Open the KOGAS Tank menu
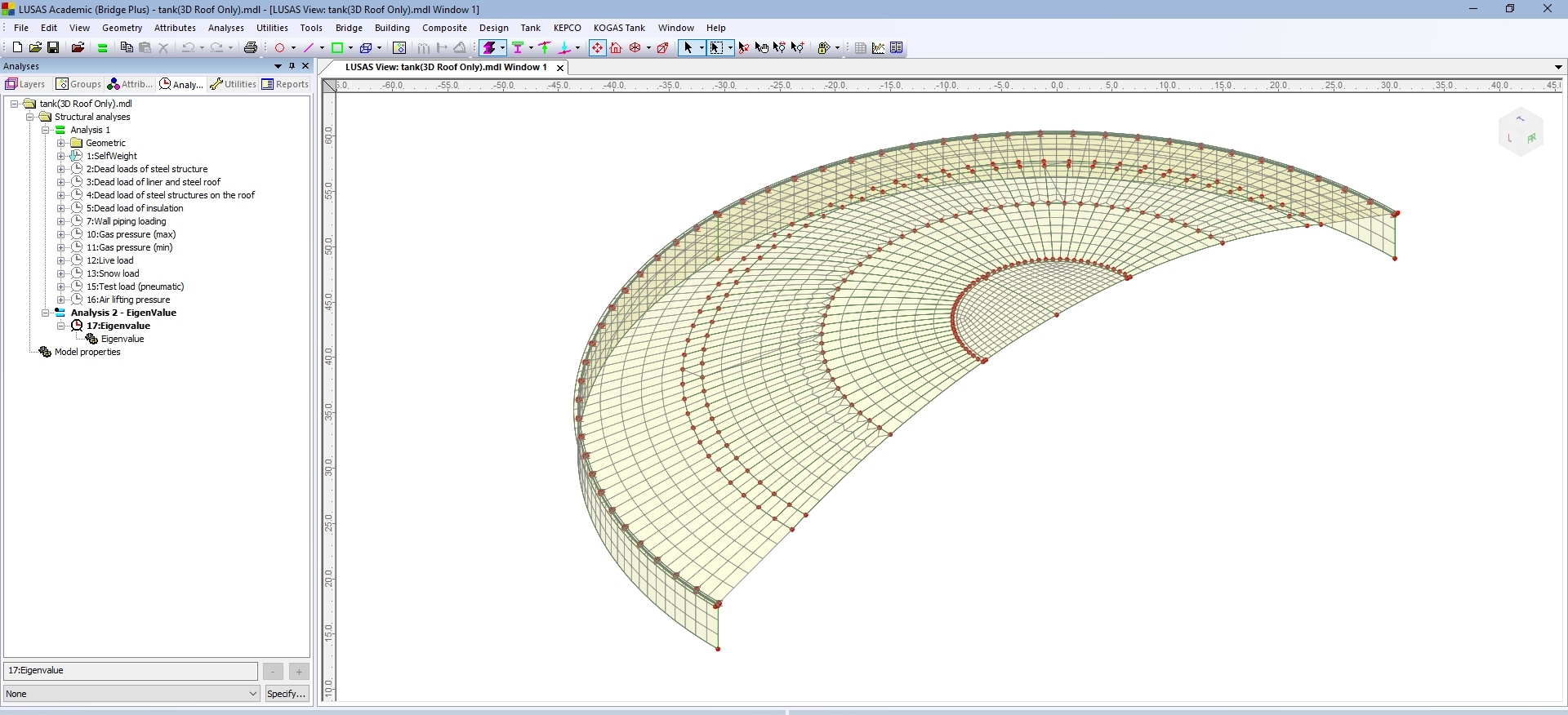This screenshot has height=715, width=1568. click(x=619, y=28)
